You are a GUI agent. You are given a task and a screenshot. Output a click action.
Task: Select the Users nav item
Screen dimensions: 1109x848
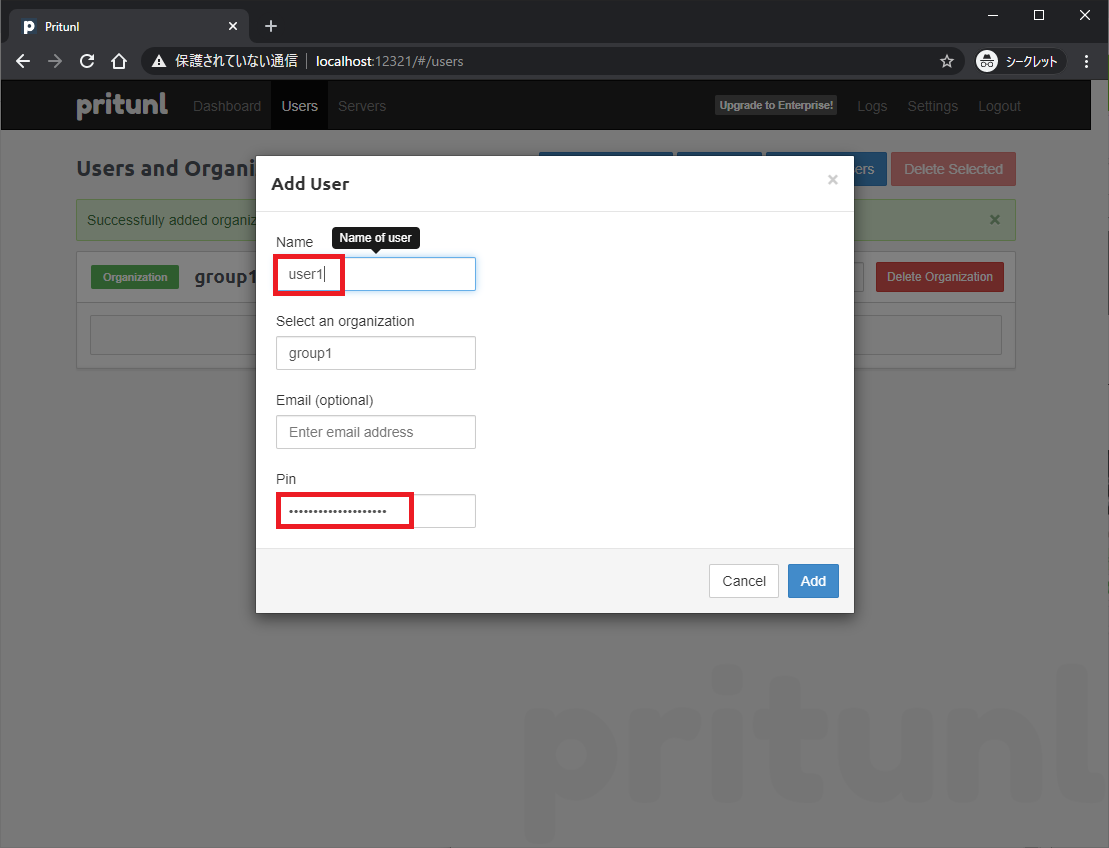point(299,106)
